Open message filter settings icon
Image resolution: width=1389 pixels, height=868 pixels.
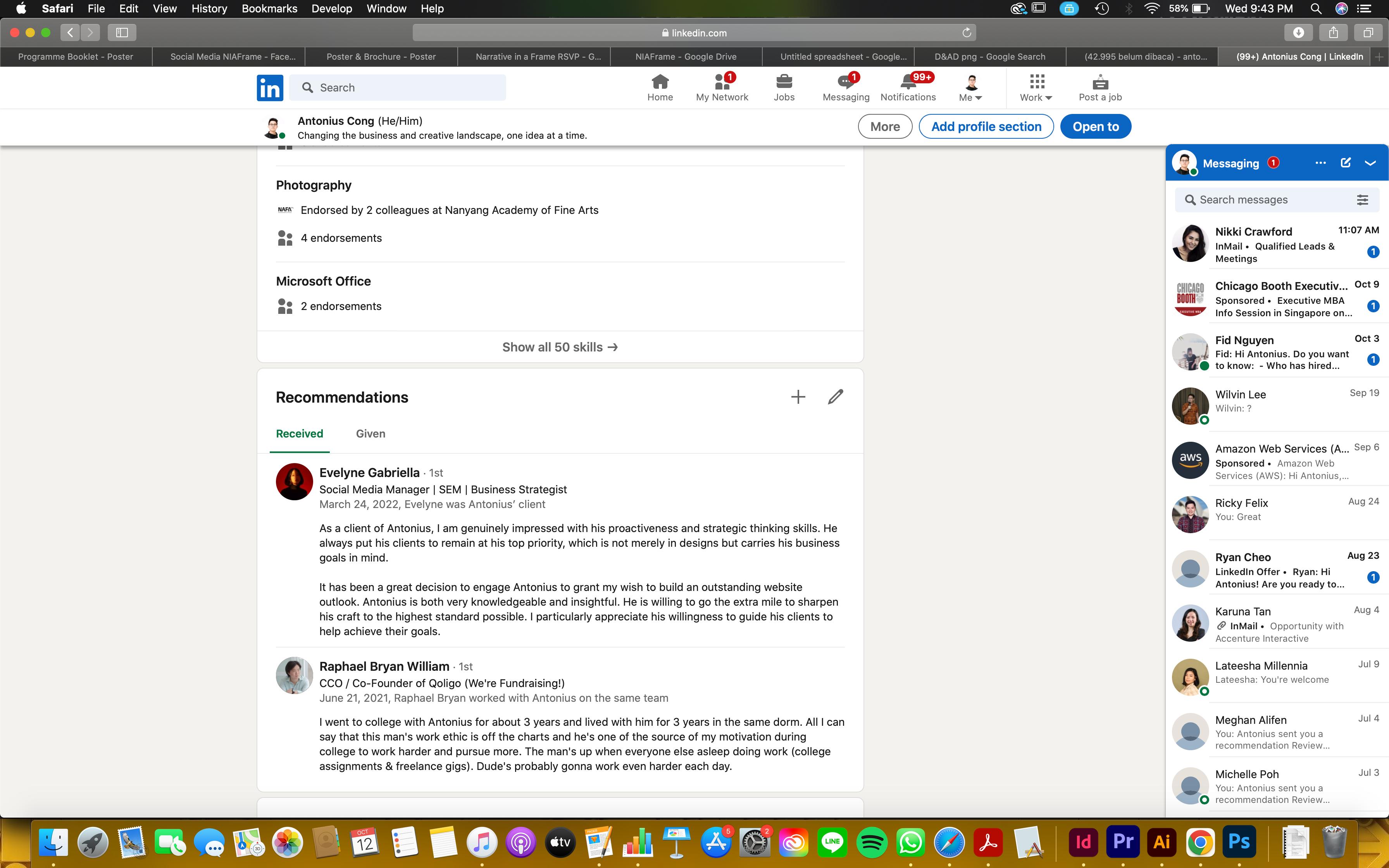pos(1362,200)
